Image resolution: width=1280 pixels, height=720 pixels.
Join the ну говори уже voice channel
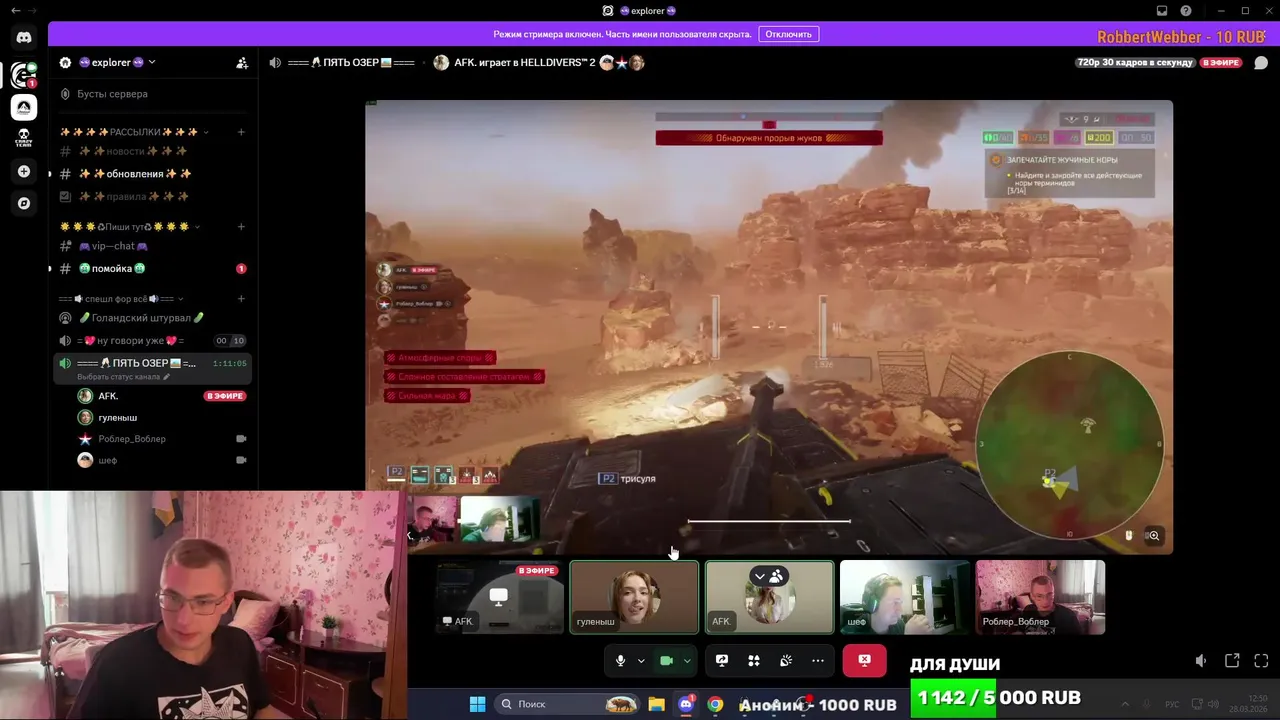tap(152, 341)
